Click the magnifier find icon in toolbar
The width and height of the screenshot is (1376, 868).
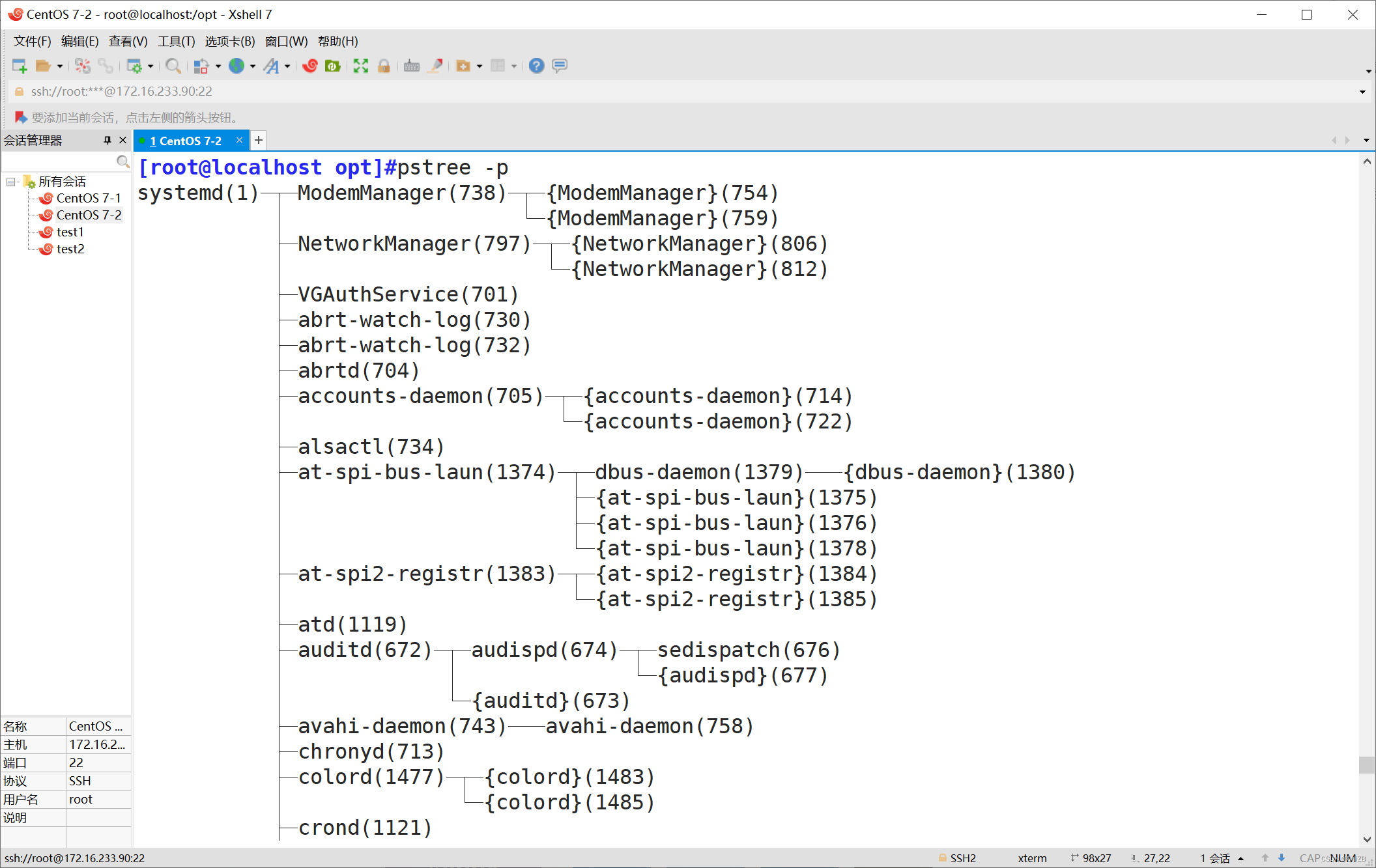pos(173,66)
